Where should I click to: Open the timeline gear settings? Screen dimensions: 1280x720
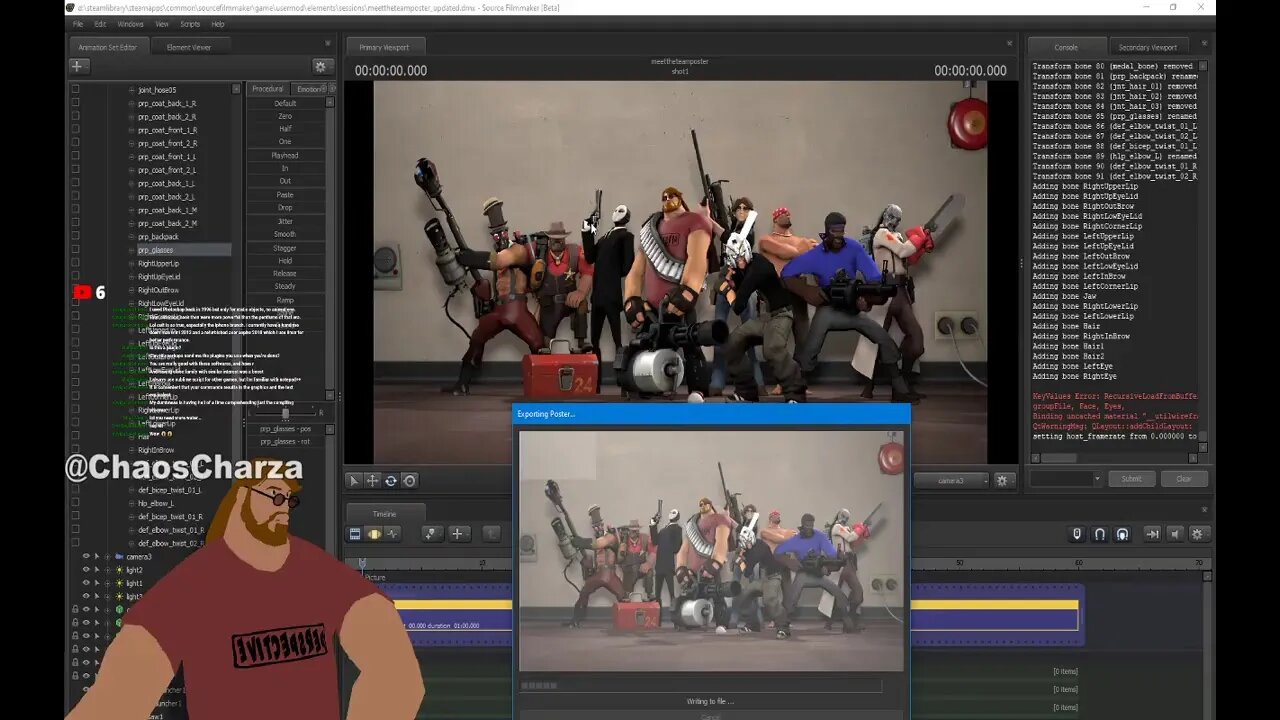[1198, 534]
